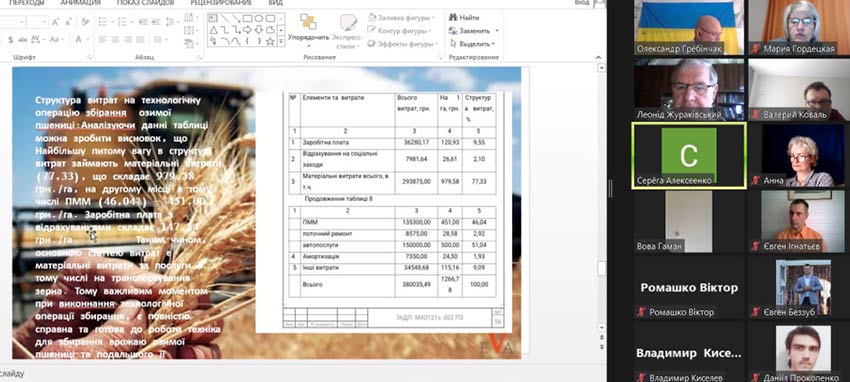850x382 pixels.
Task: Open the ПОКАЗ СЛАЙДОВ tab
Action: 145,3
